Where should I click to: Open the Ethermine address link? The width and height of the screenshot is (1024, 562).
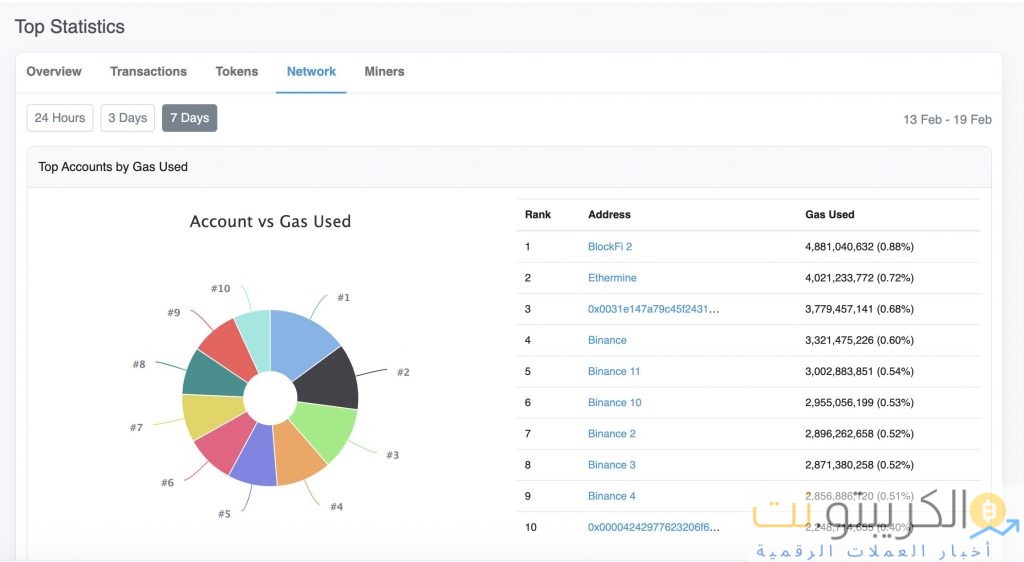tap(612, 278)
